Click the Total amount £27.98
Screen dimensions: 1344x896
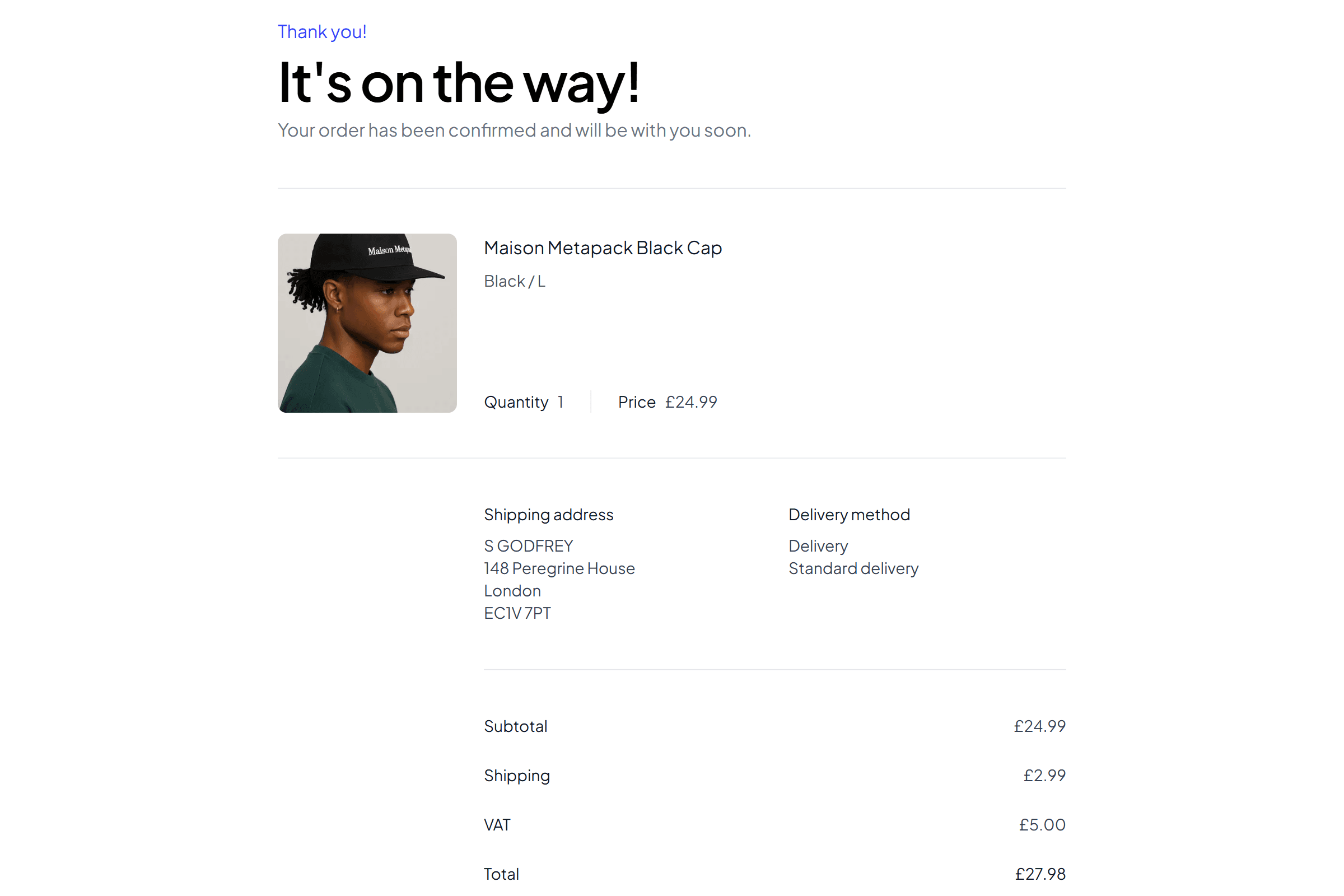pyautogui.click(x=1039, y=874)
